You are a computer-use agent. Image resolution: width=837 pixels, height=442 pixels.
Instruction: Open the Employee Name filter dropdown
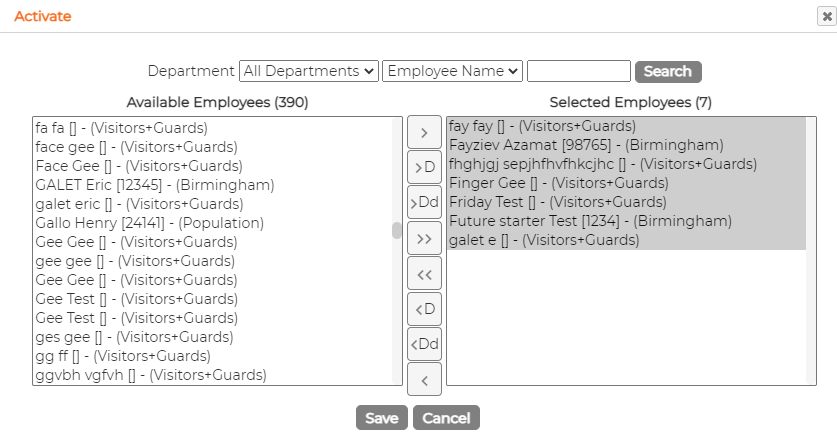click(x=452, y=71)
